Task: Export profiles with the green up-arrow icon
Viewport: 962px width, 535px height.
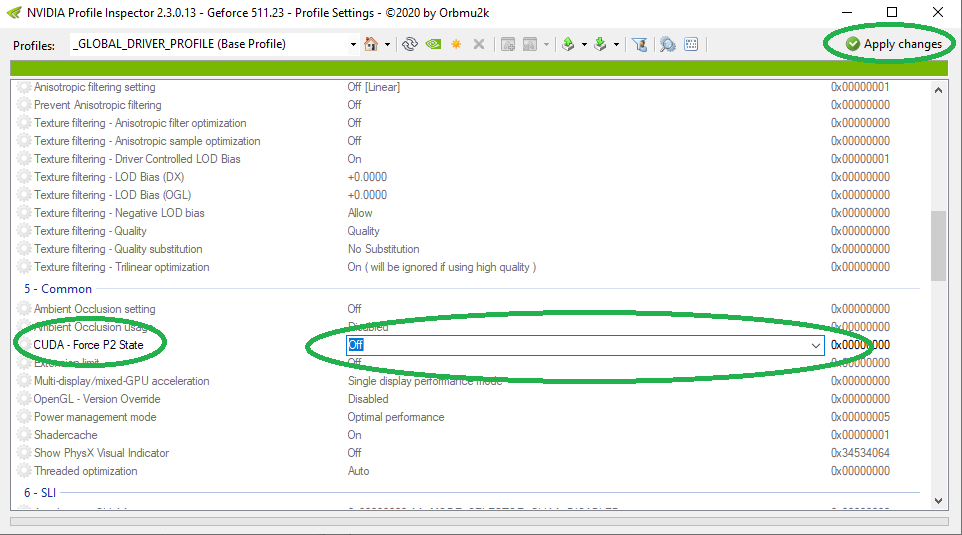Action: [568, 44]
